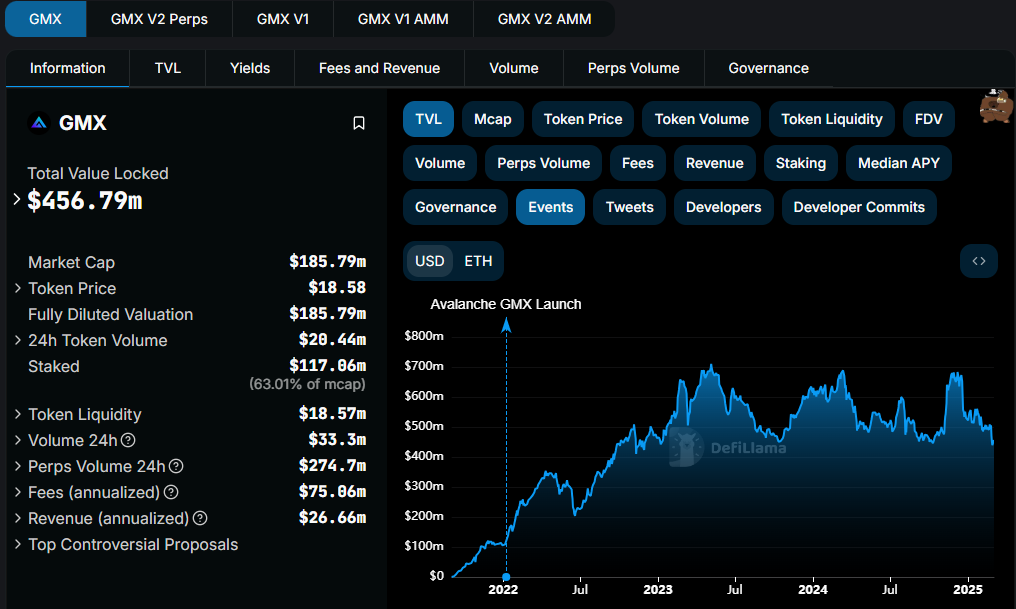Expand Top Controversial Proposals section
Viewport: 1016px width, 609px height.
pos(19,544)
